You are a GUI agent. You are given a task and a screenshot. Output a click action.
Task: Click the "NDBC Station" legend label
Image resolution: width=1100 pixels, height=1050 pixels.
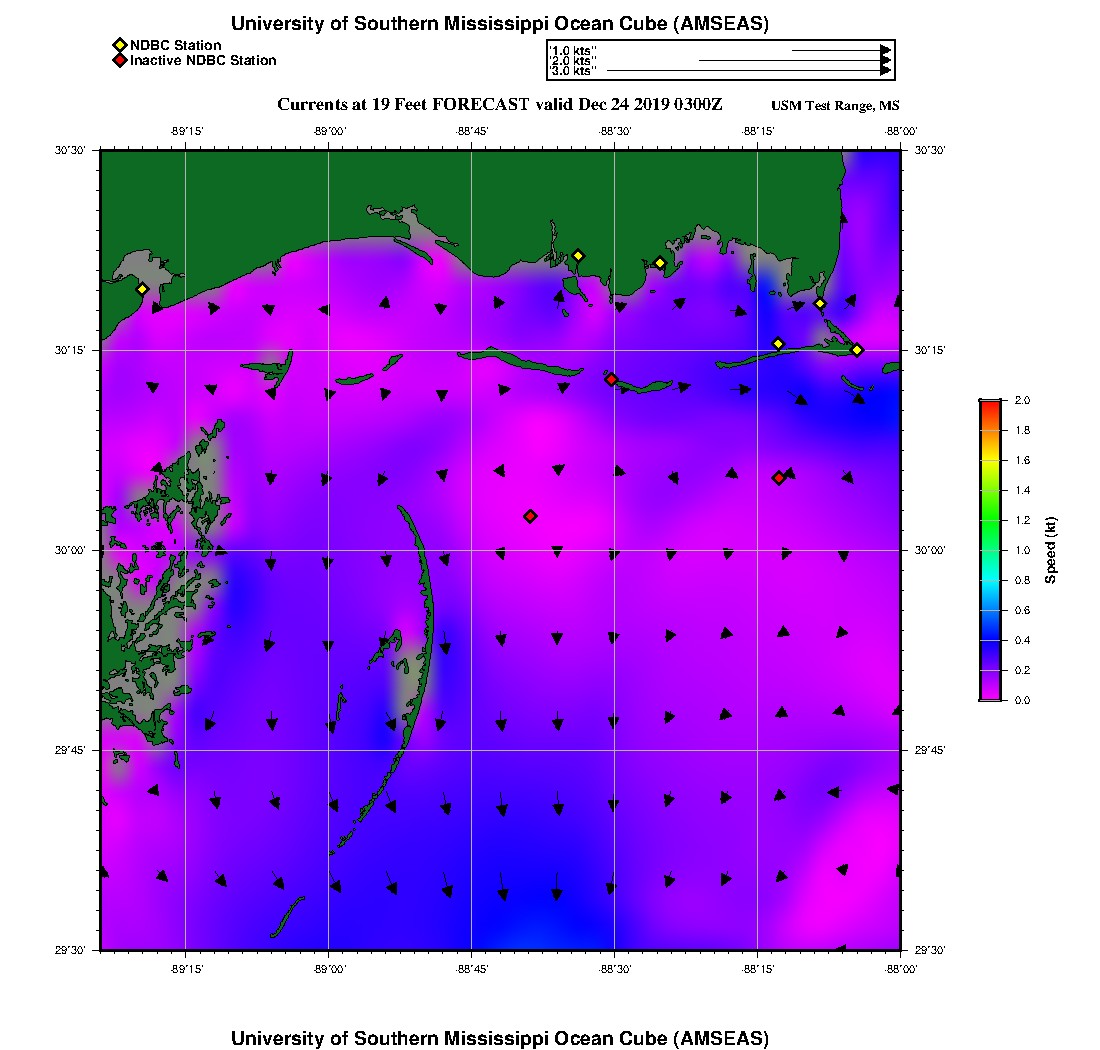(176, 45)
